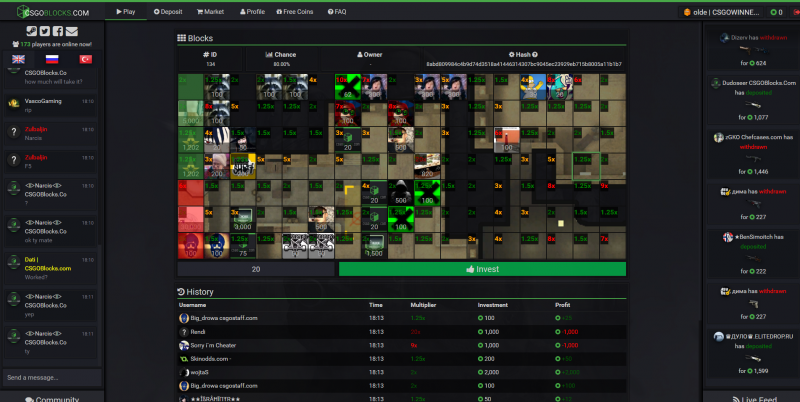Select the 20x block showing 820

[427, 166]
